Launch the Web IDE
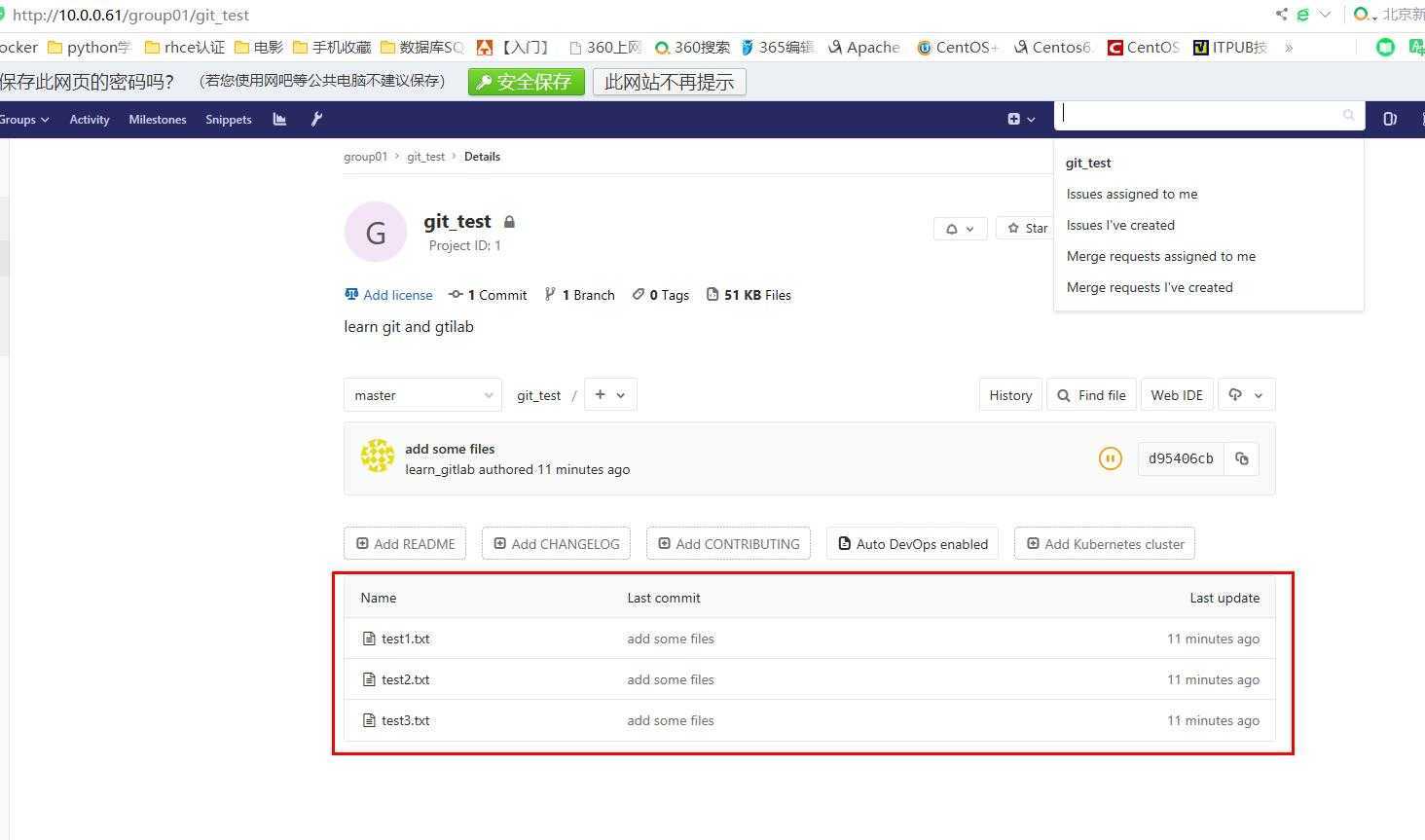The image size is (1425, 840). 1177,394
